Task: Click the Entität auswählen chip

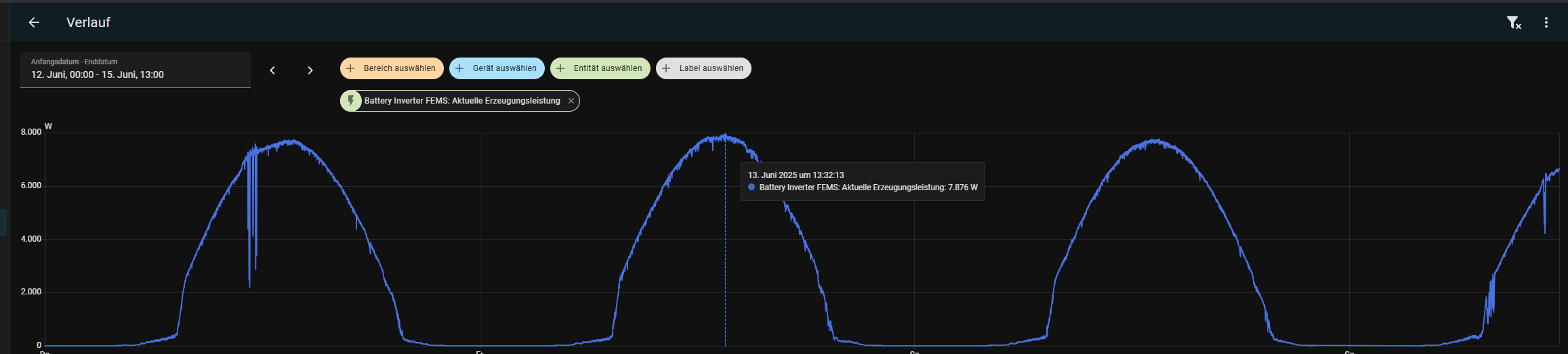Action: [x=600, y=68]
